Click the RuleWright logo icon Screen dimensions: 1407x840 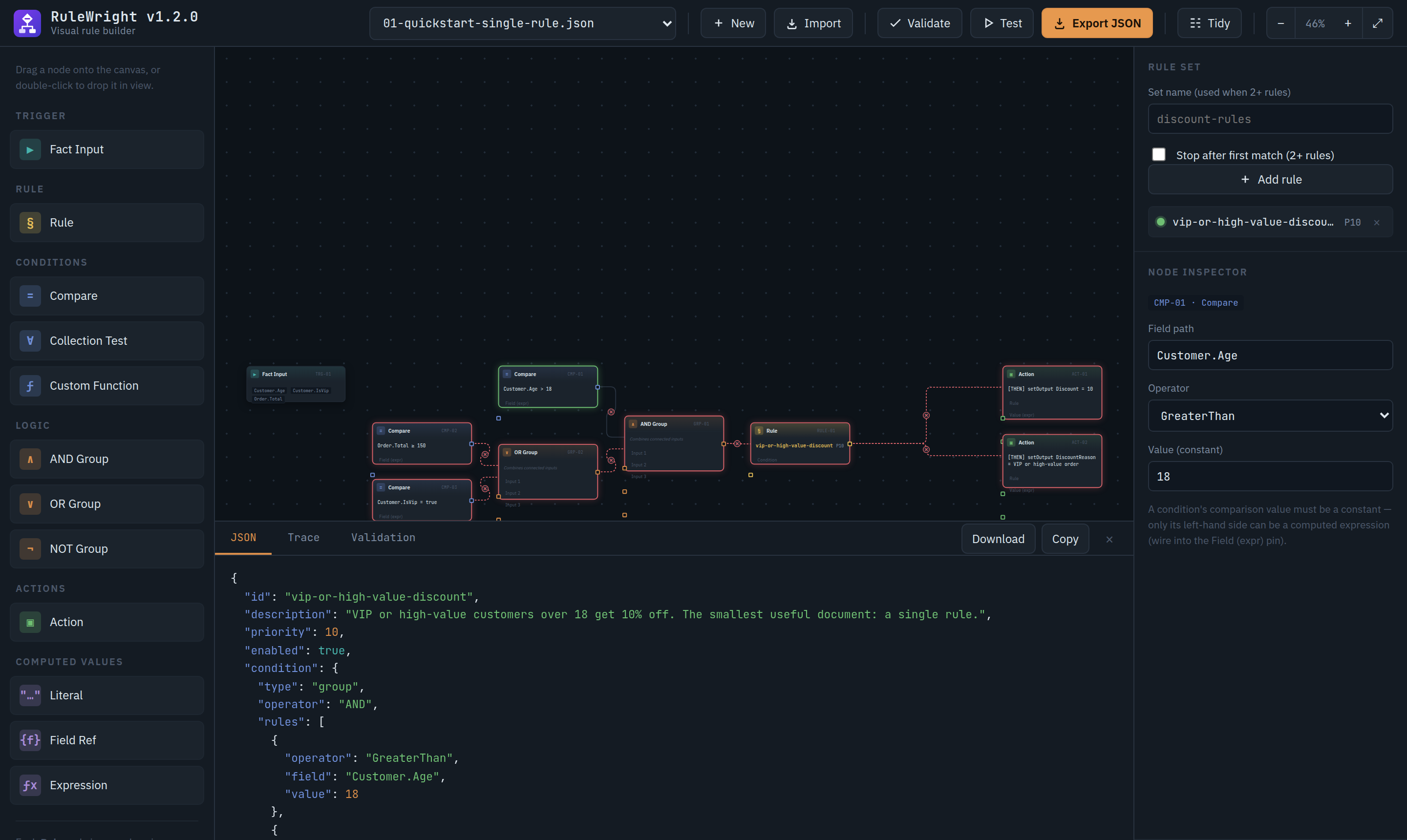27,23
